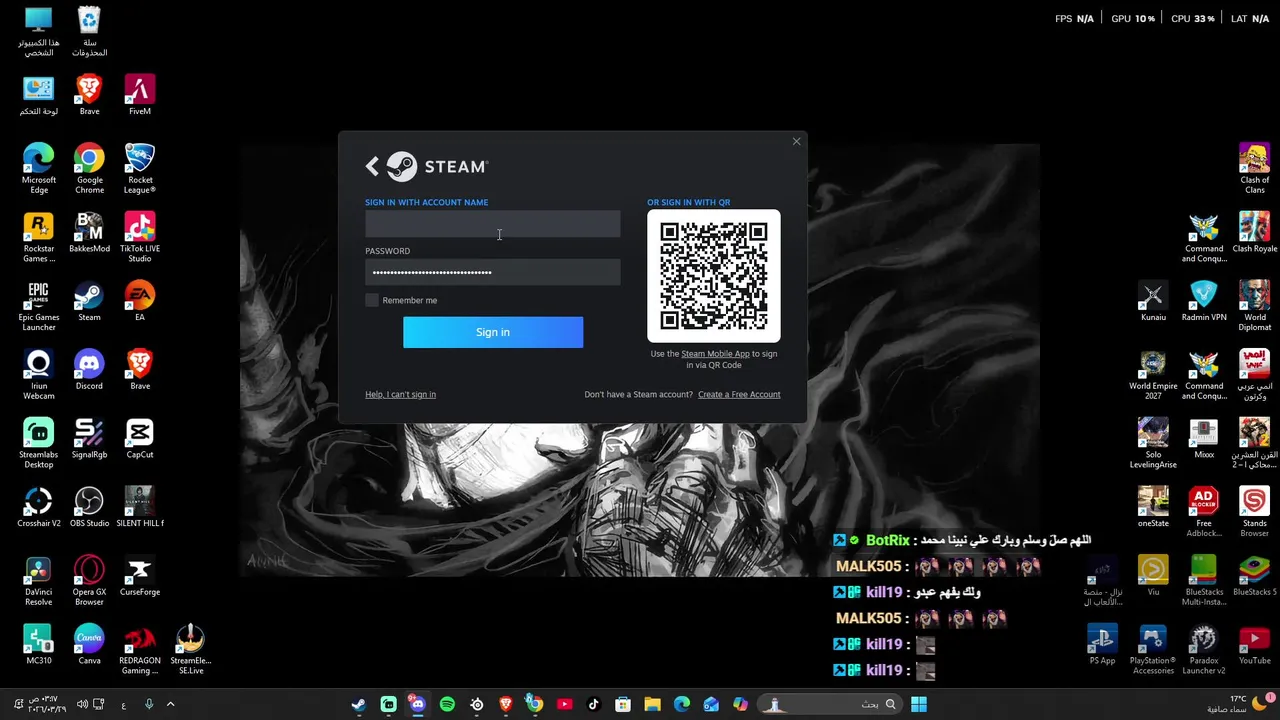Open YouTube desktop shortcut

[1254, 643]
